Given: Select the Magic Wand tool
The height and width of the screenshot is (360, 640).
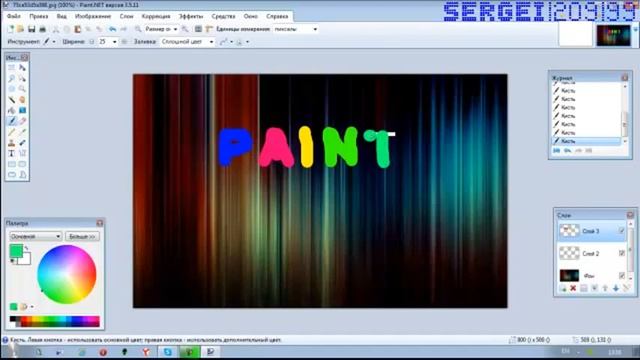Looking at the screenshot, I should [11, 100].
